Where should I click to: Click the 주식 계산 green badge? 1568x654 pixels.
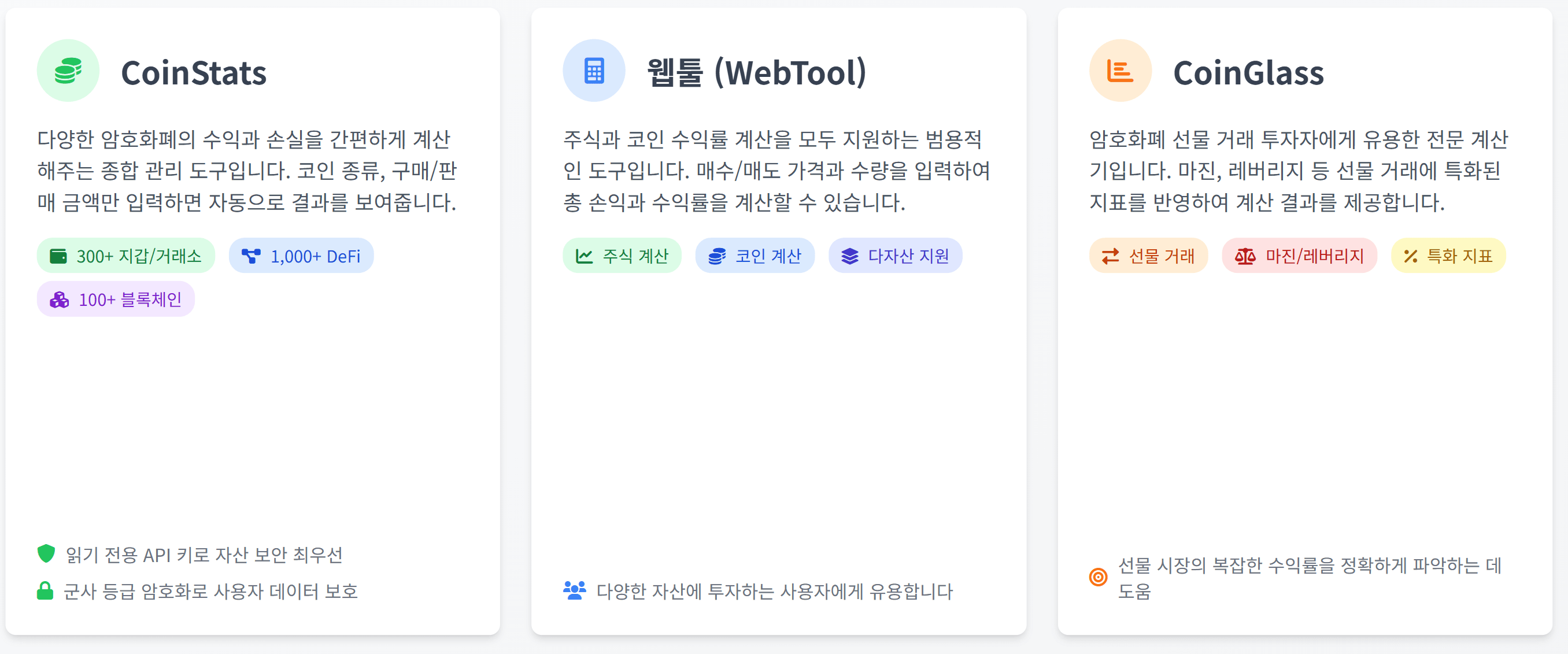click(x=622, y=256)
